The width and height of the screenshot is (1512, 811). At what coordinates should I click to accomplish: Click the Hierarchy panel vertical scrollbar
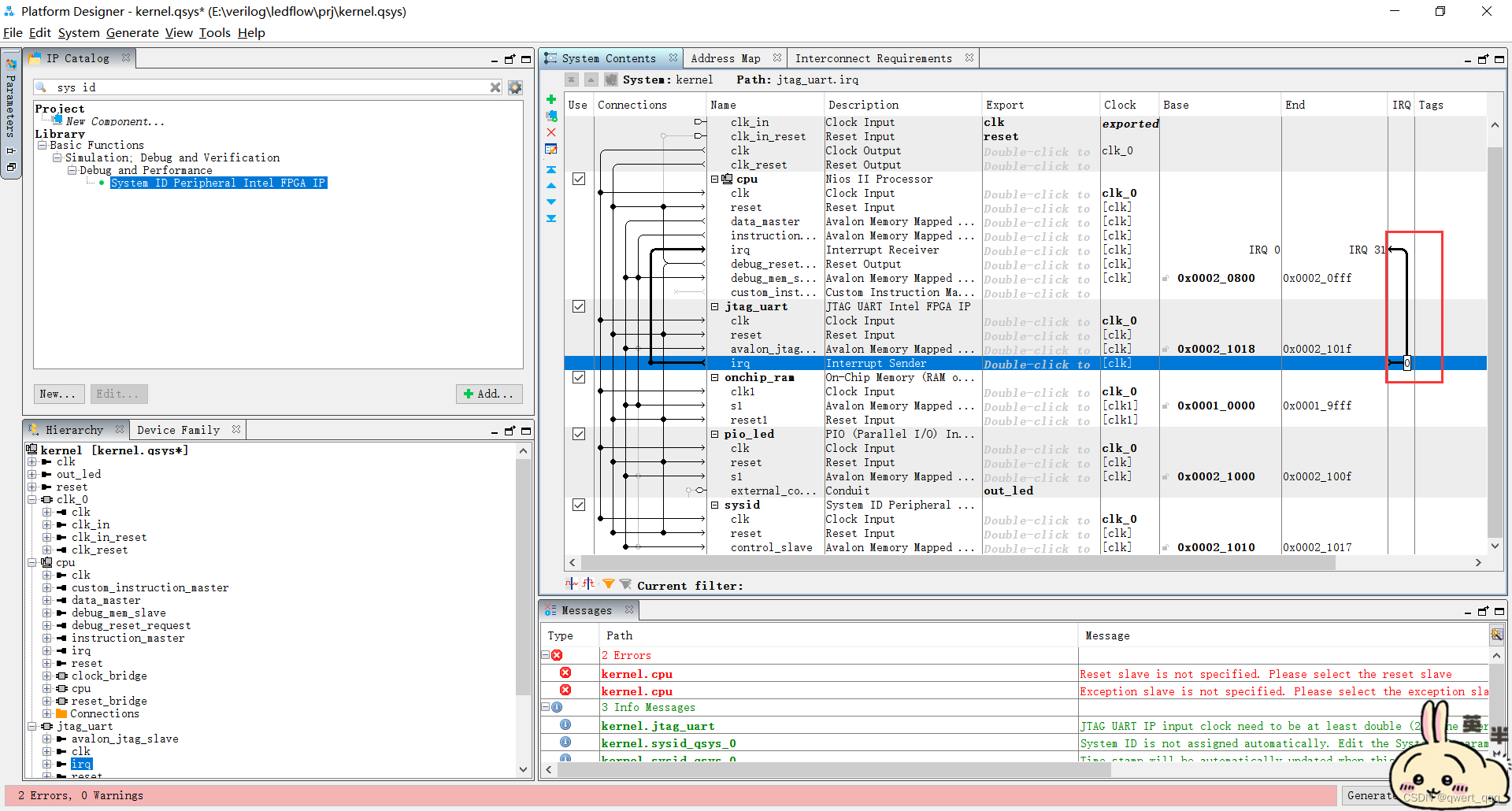click(x=523, y=576)
